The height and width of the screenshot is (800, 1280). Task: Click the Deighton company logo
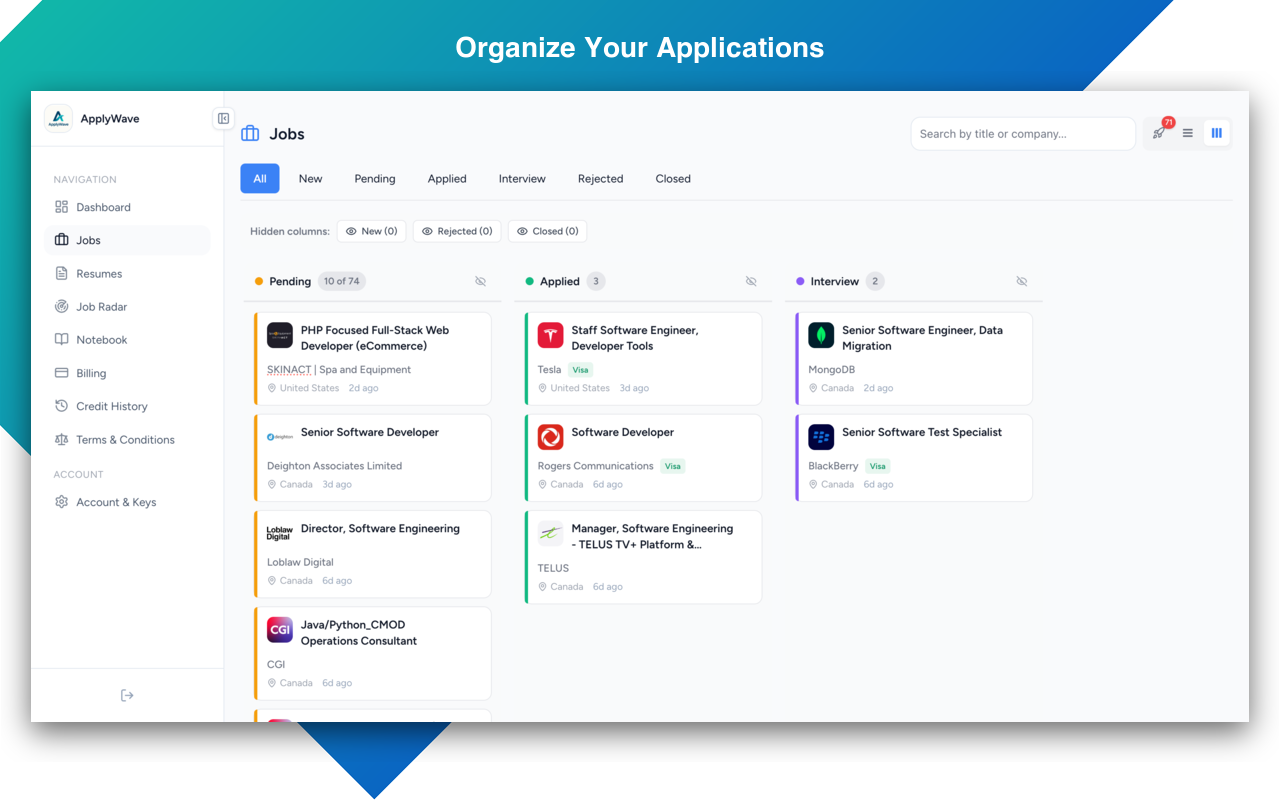click(x=280, y=437)
